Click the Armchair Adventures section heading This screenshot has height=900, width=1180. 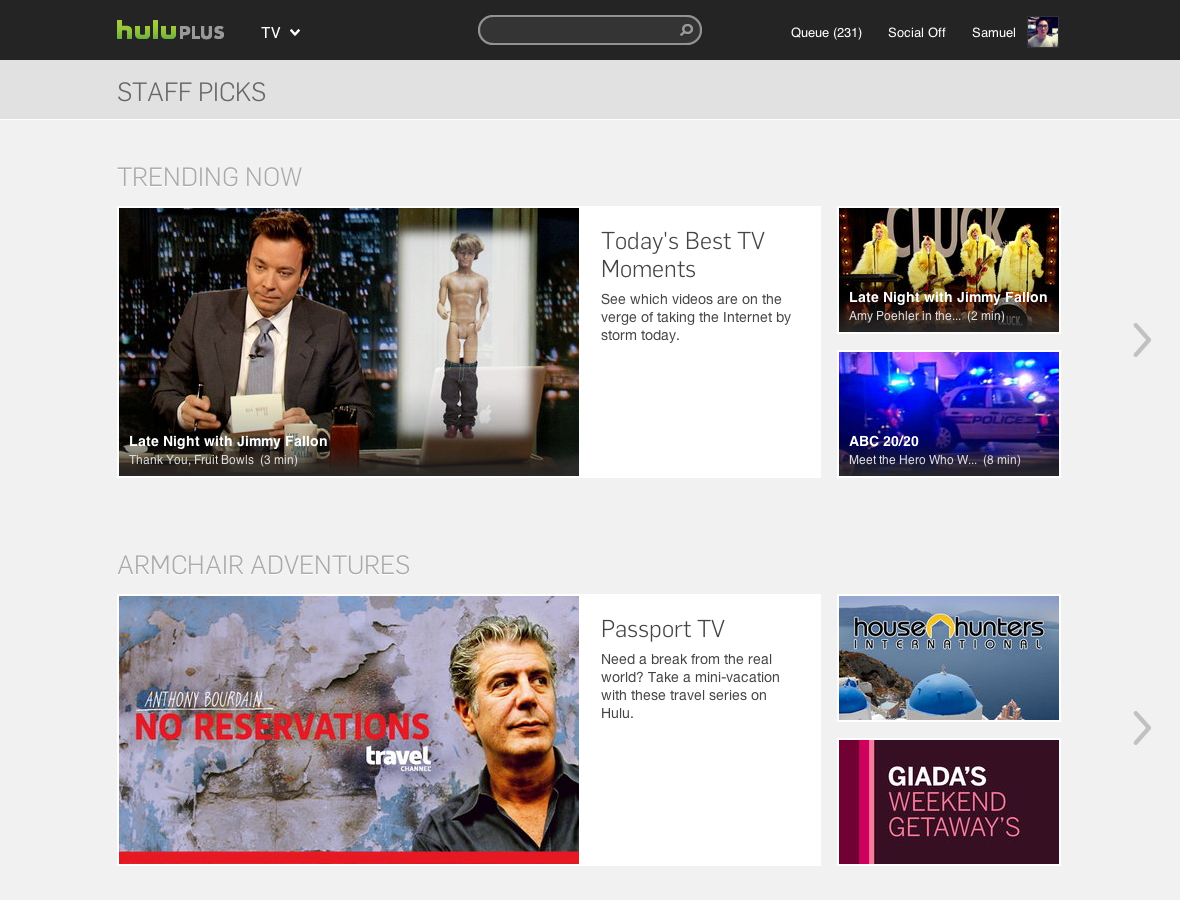tap(263, 565)
